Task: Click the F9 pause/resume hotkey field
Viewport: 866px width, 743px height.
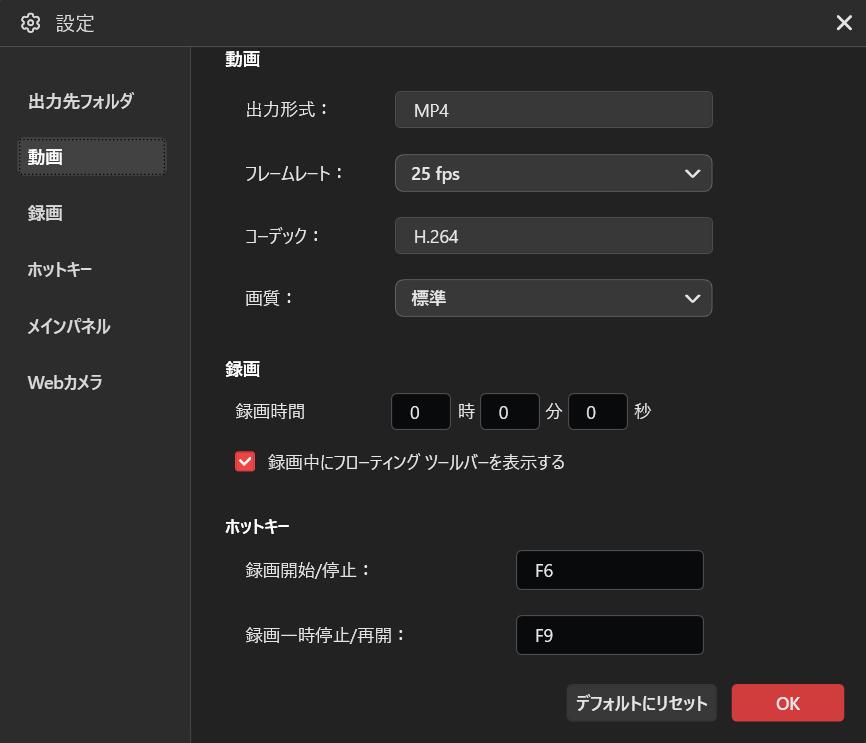Action: [x=609, y=635]
